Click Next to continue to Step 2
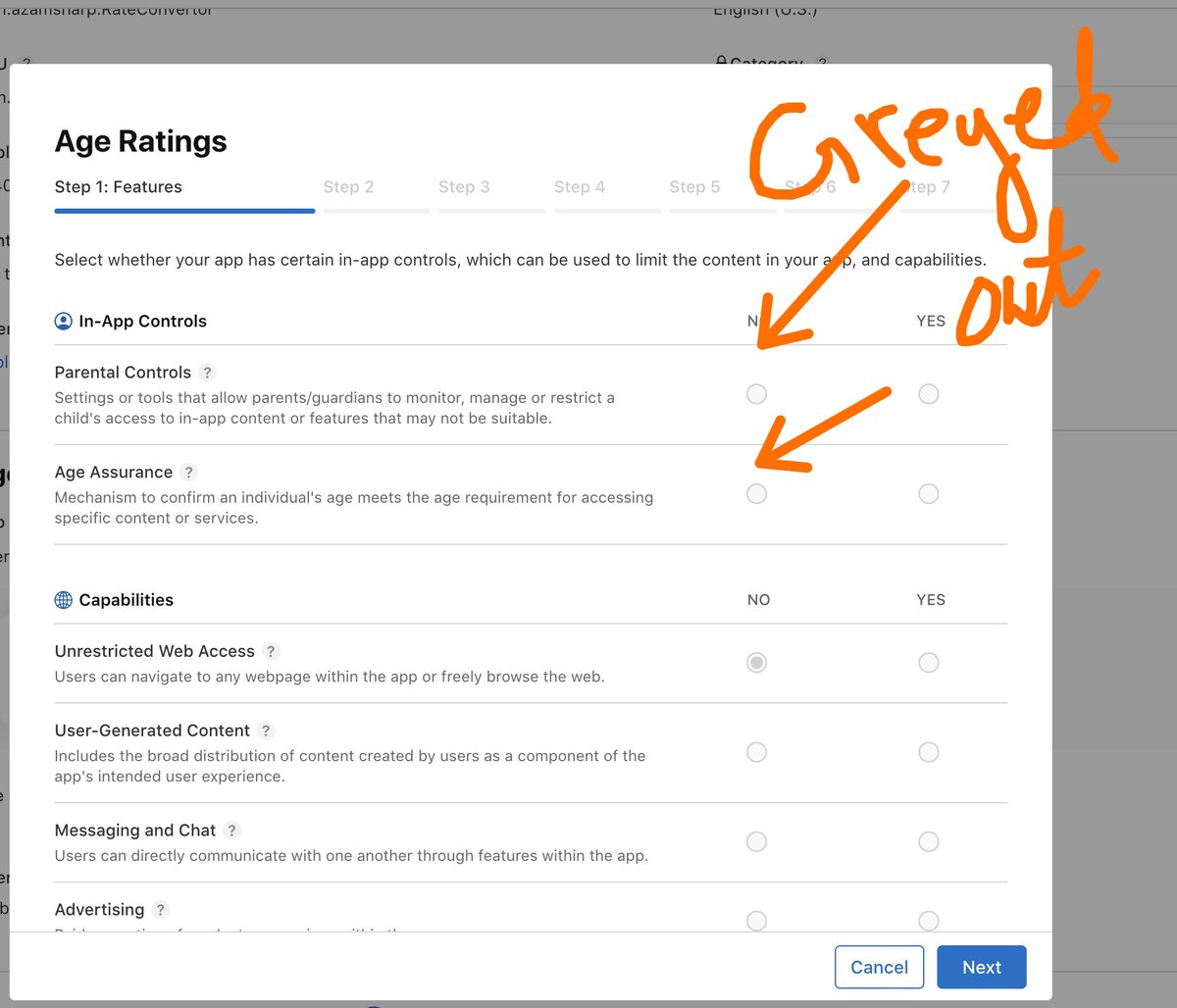 (982, 967)
